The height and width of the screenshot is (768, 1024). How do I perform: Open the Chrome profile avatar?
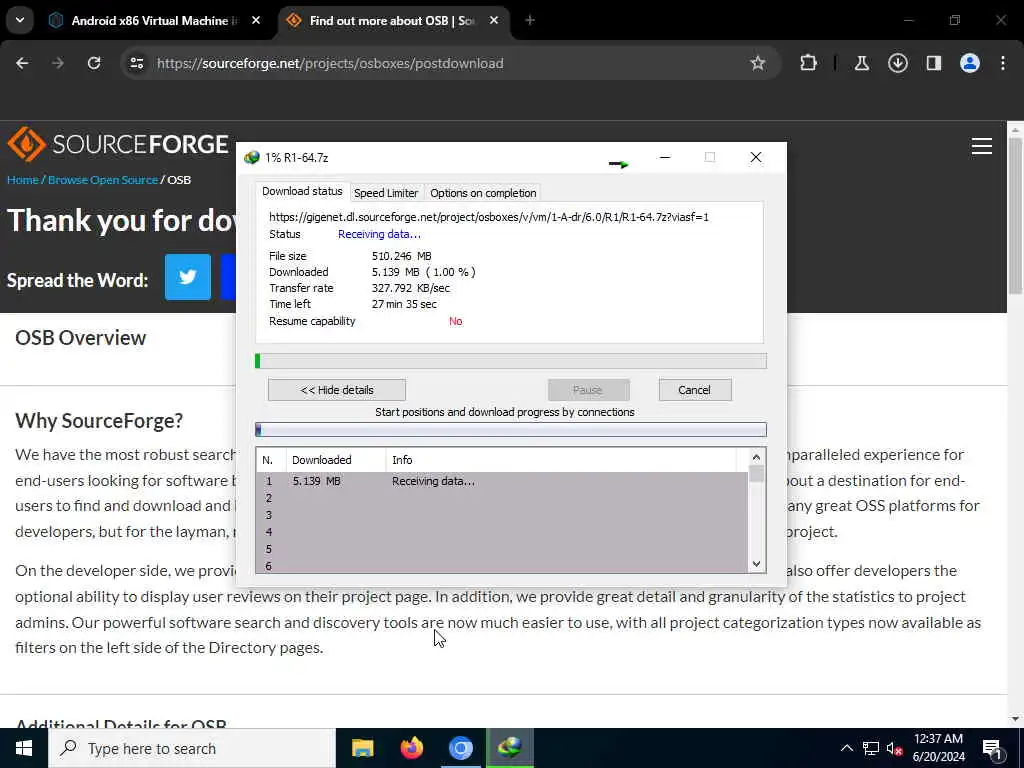970,63
